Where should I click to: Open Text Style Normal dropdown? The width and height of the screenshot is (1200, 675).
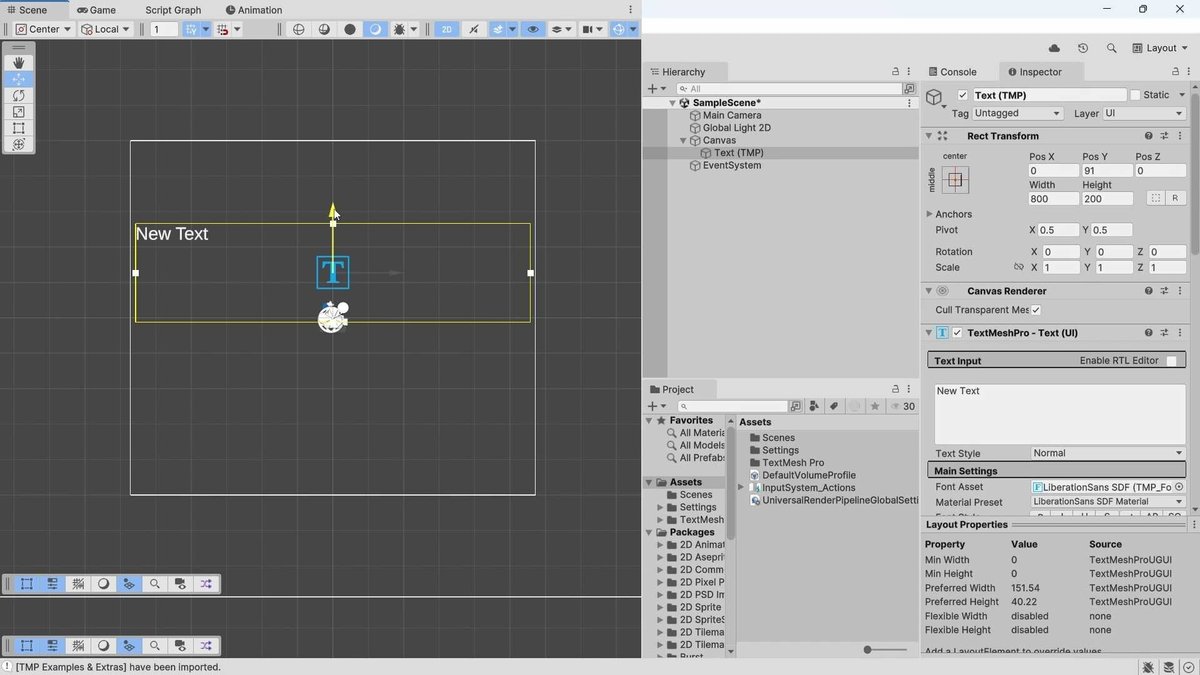point(1108,453)
